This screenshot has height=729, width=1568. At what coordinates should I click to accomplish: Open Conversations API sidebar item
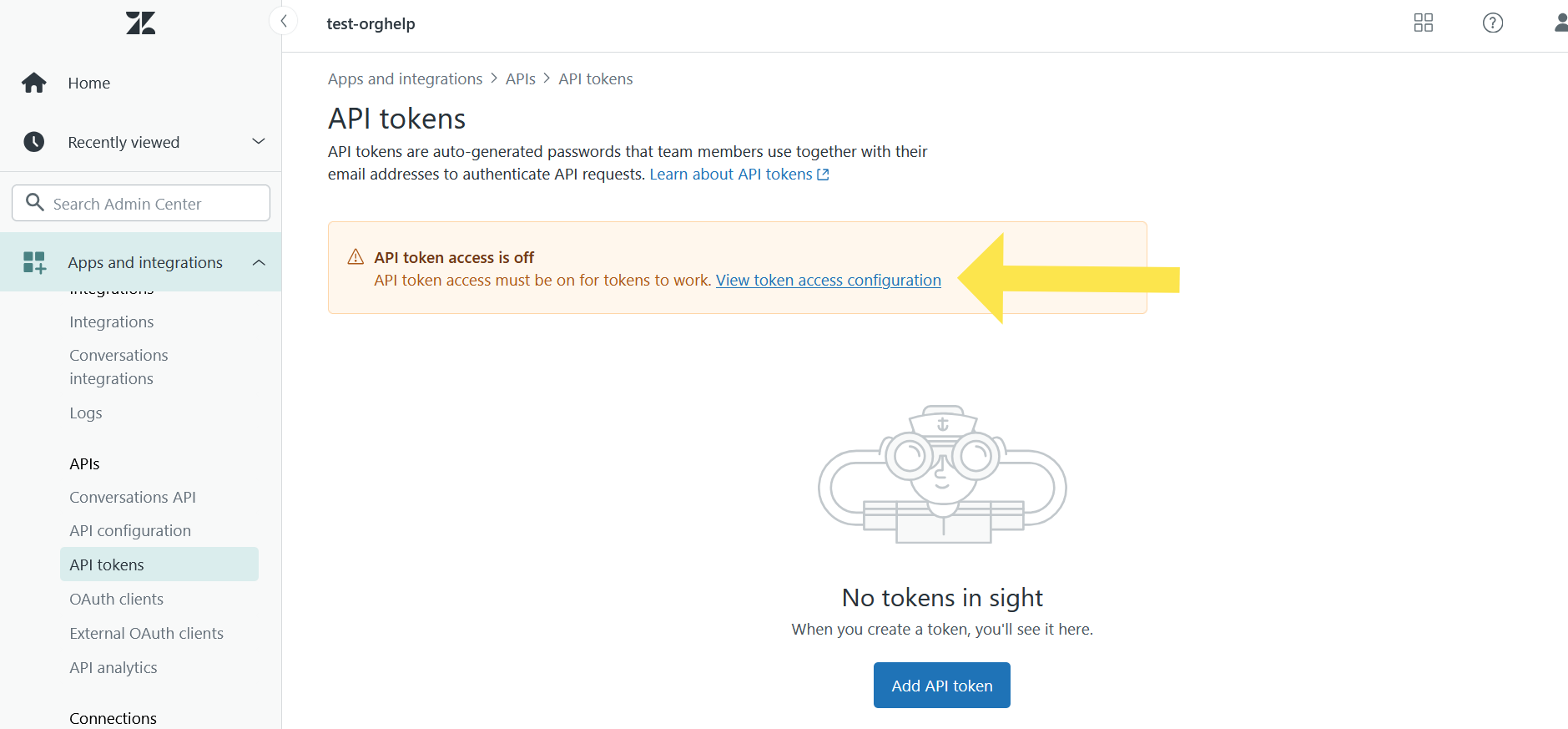(133, 497)
